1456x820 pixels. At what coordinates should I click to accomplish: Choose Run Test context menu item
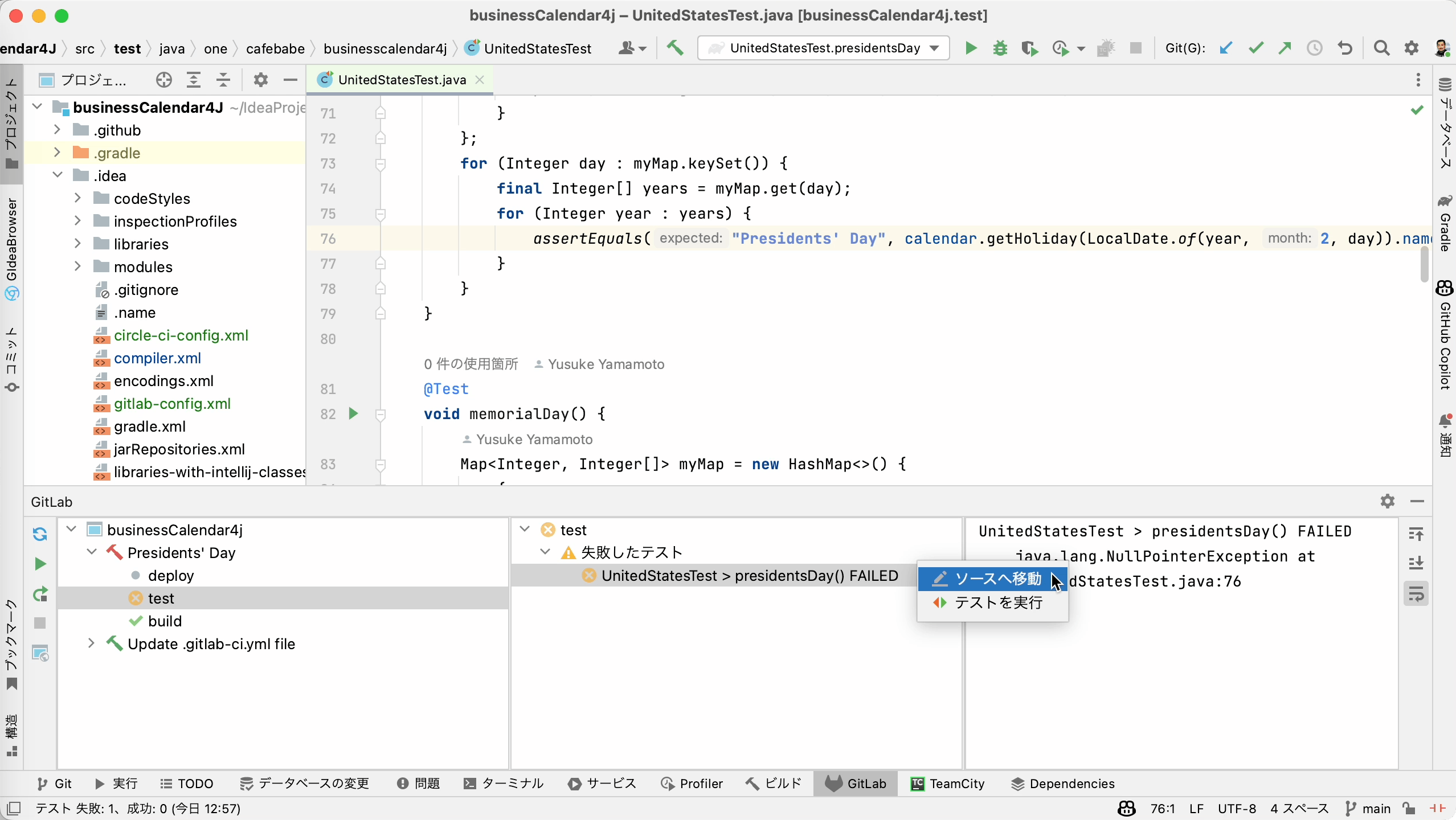pos(992,602)
